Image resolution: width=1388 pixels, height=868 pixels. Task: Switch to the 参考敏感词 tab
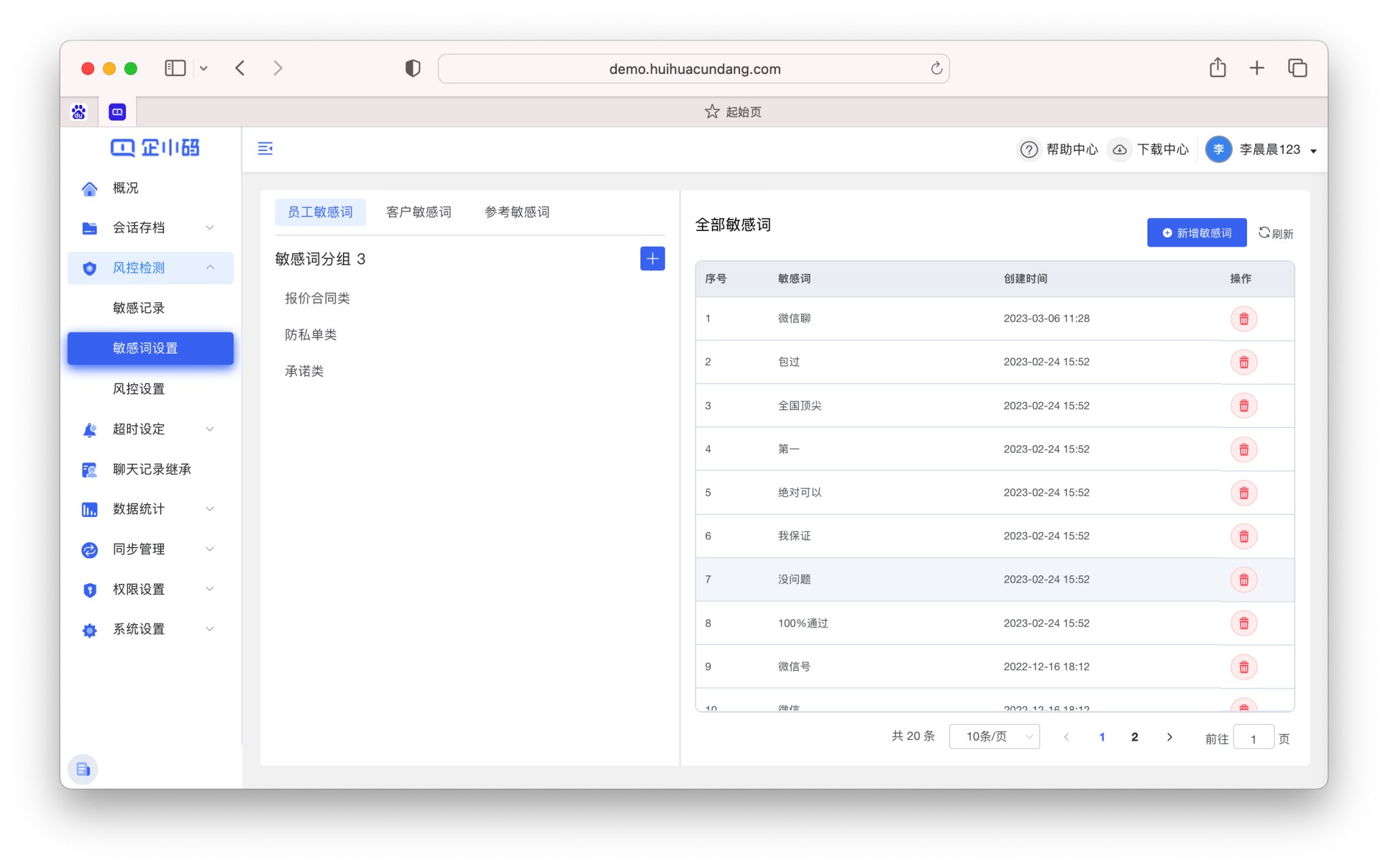tap(516, 212)
